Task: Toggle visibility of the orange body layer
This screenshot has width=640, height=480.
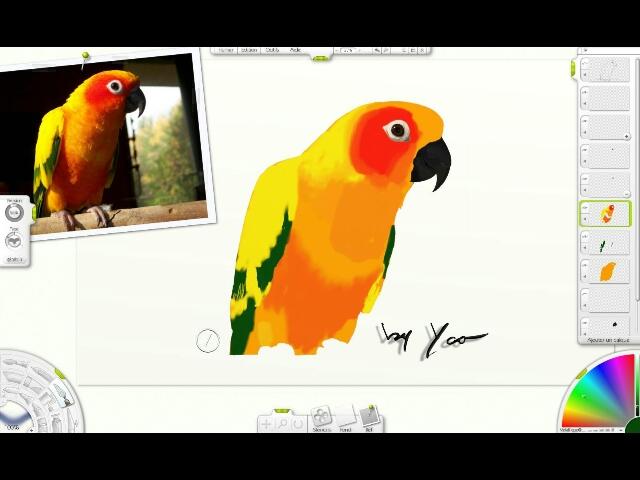Action: pyautogui.click(x=585, y=266)
